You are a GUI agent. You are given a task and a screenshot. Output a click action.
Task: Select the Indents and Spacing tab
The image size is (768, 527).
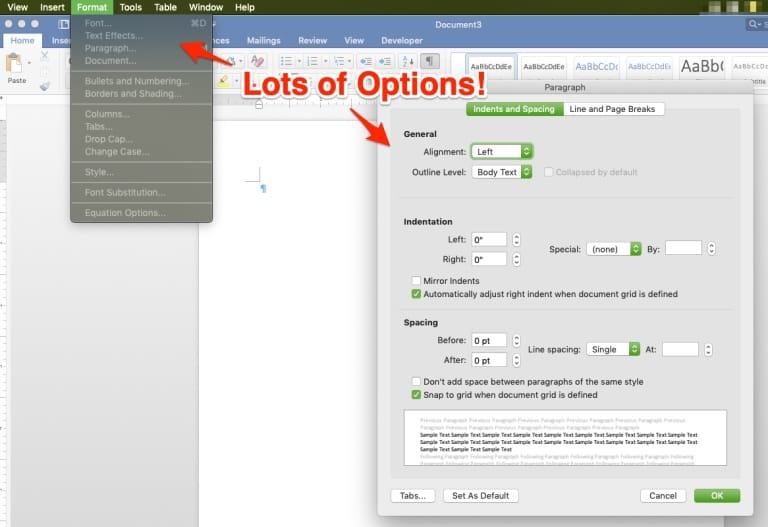pyautogui.click(x=514, y=109)
